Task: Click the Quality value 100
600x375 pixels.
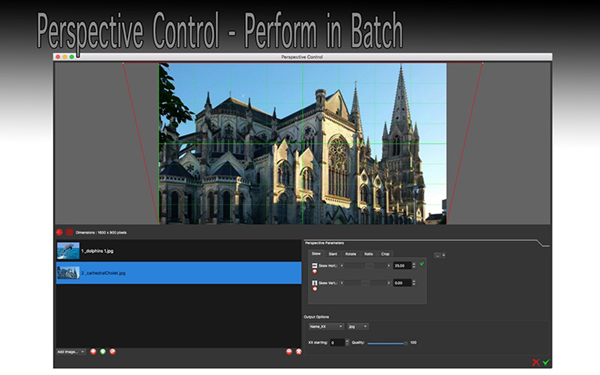Action: point(413,342)
